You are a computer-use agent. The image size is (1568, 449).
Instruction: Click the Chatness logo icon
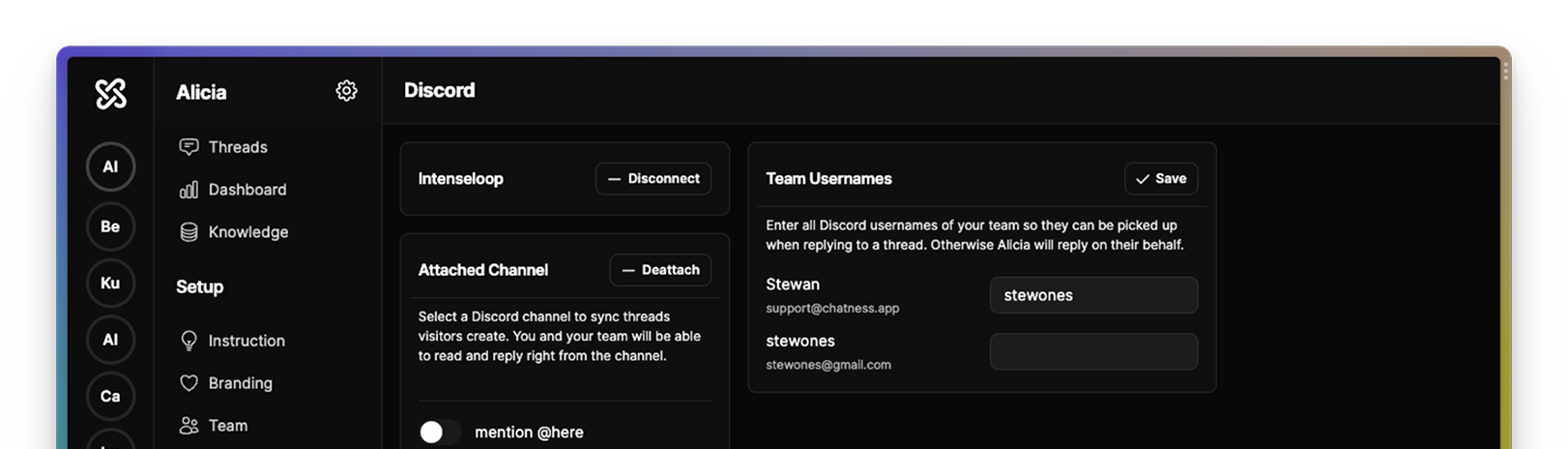[x=110, y=93]
